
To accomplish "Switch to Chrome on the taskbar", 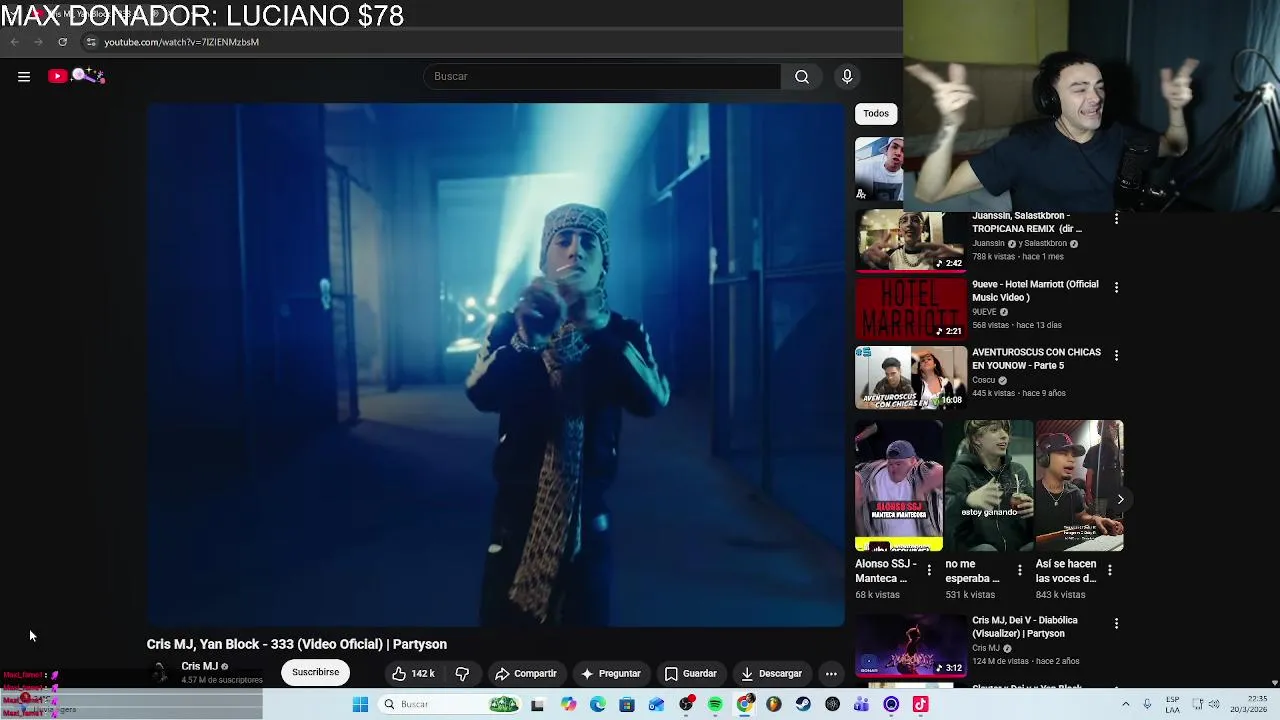I will [x=745, y=705].
